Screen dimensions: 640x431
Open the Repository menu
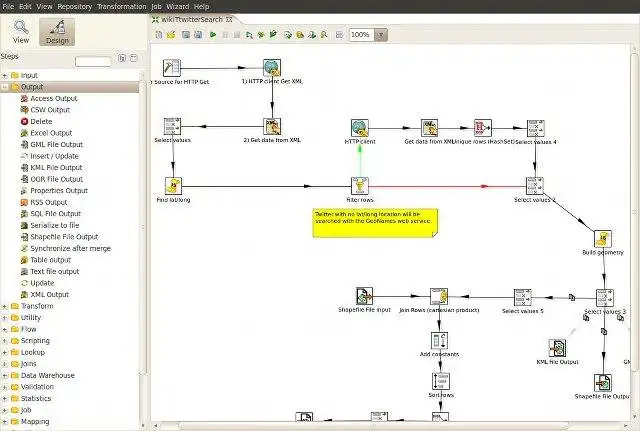(x=74, y=7)
